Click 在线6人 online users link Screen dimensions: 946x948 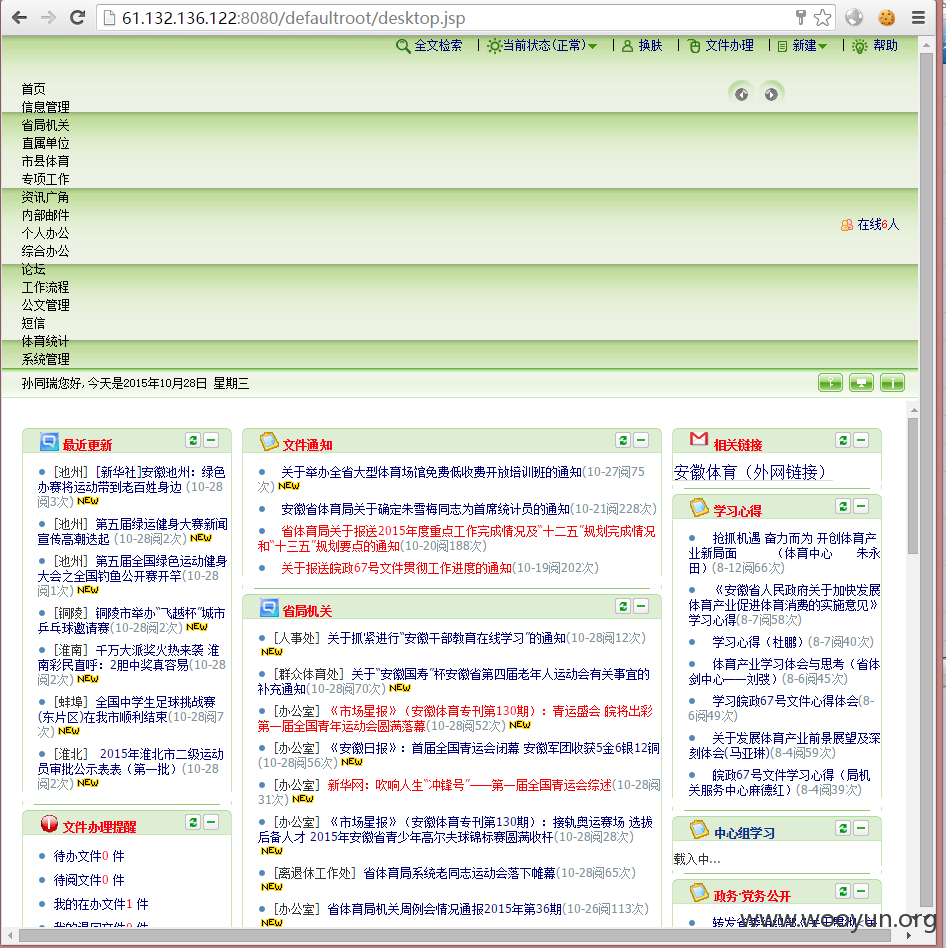click(x=870, y=225)
